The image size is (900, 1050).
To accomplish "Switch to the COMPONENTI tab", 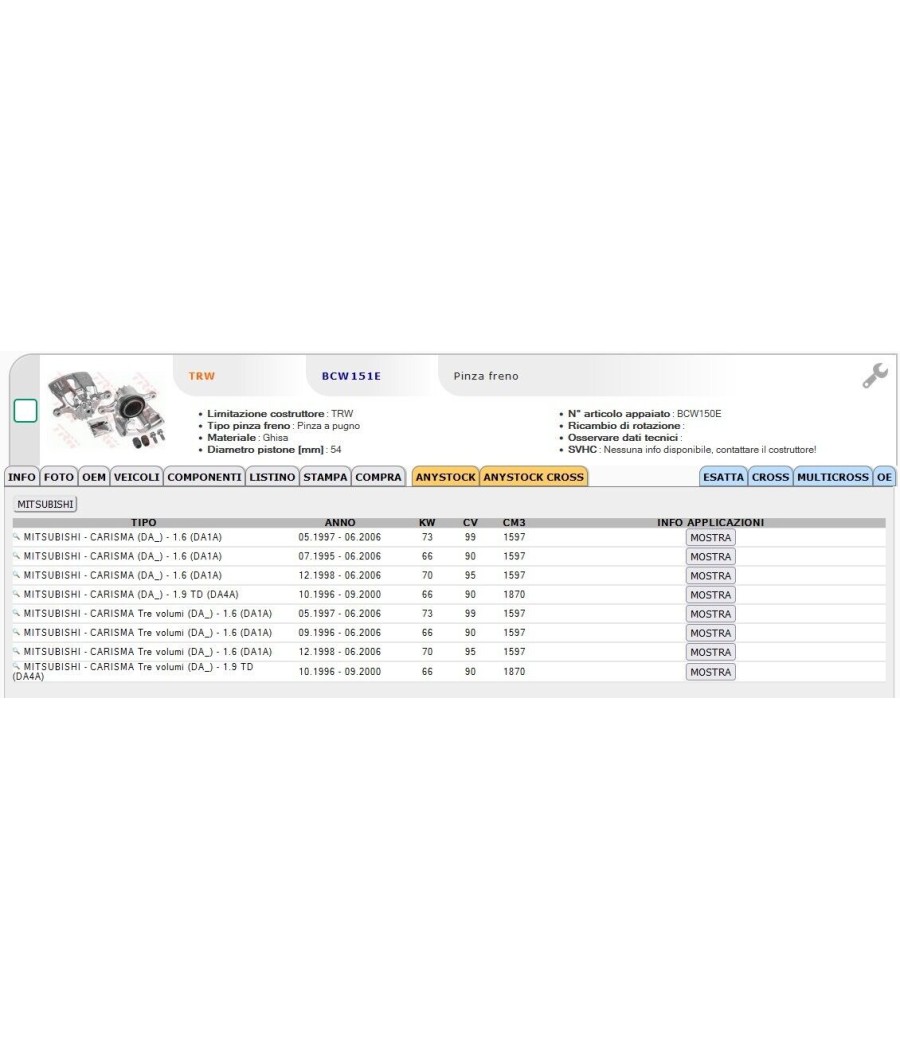I will (204, 477).
